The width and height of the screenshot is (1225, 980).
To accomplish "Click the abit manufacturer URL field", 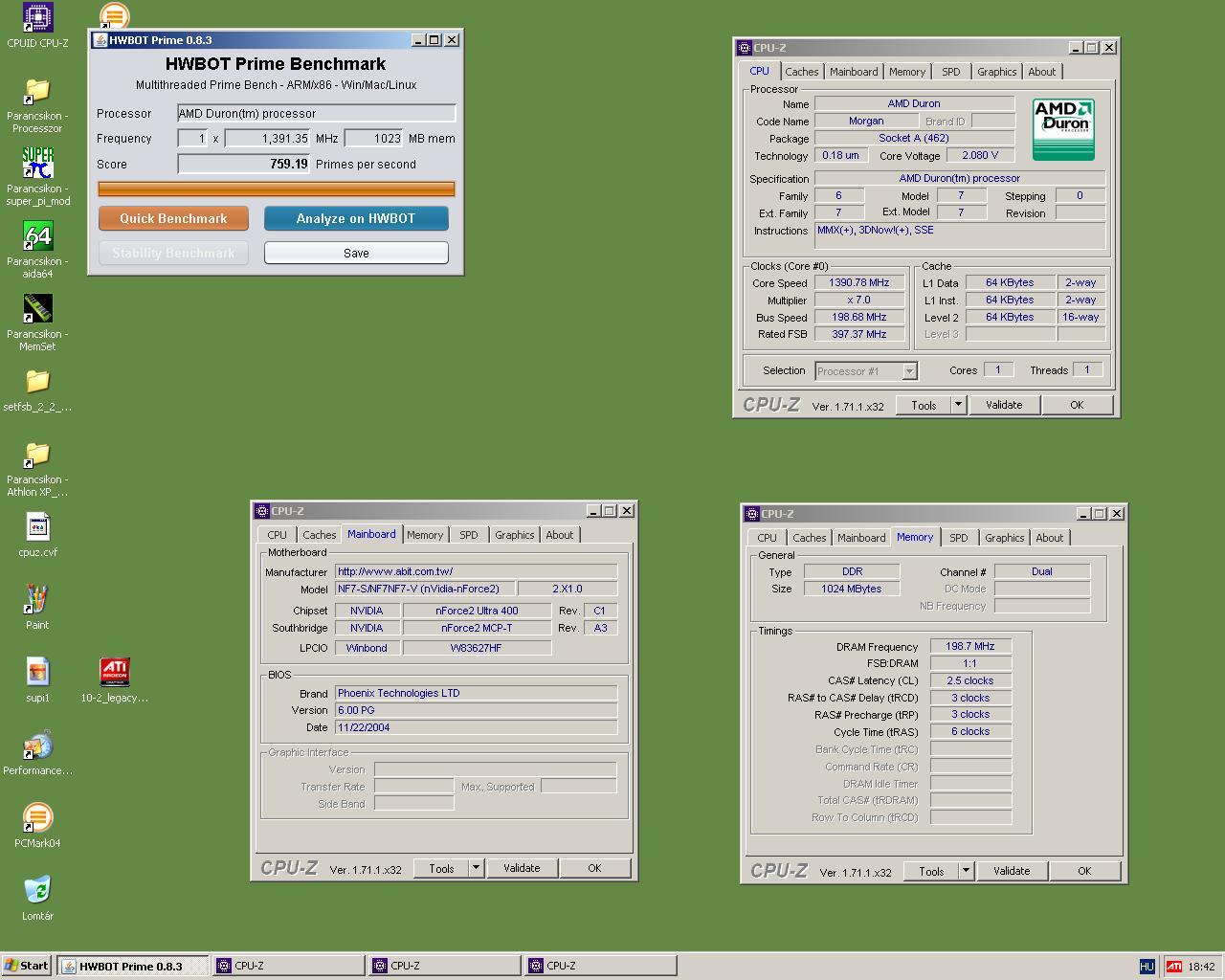I will pyautogui.click(x=476, y=571).
